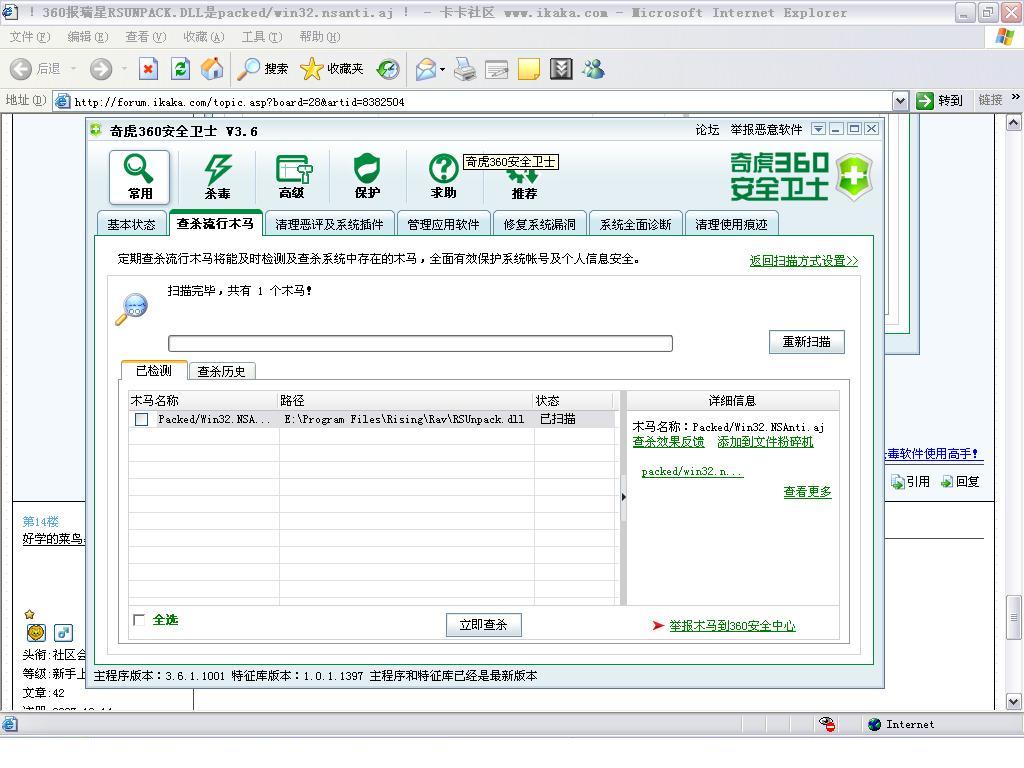Viewport: 1024px width, 768px height.
Task: Open the 查杀历史 tab
Action: coord(221,371)
